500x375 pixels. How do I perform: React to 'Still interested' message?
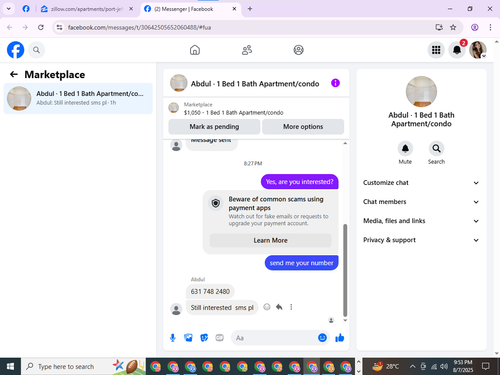click(x=267, y=307)
